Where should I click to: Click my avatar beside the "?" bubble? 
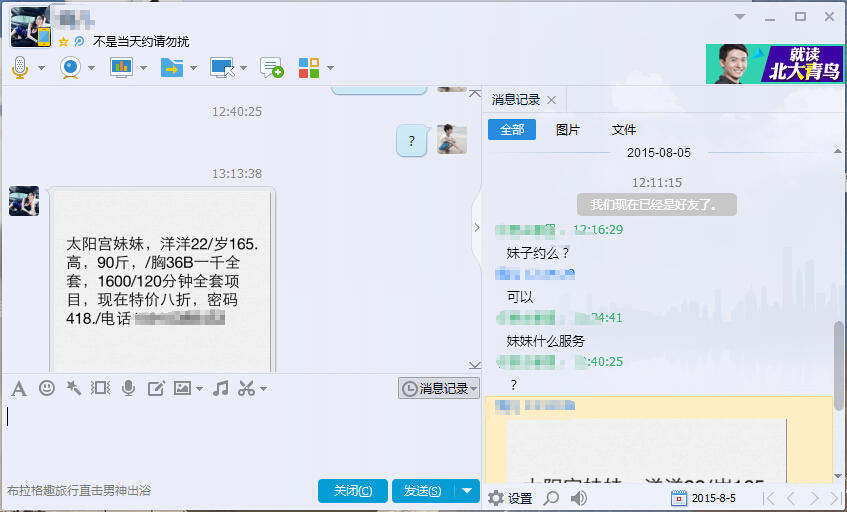[x=452, y=139]
